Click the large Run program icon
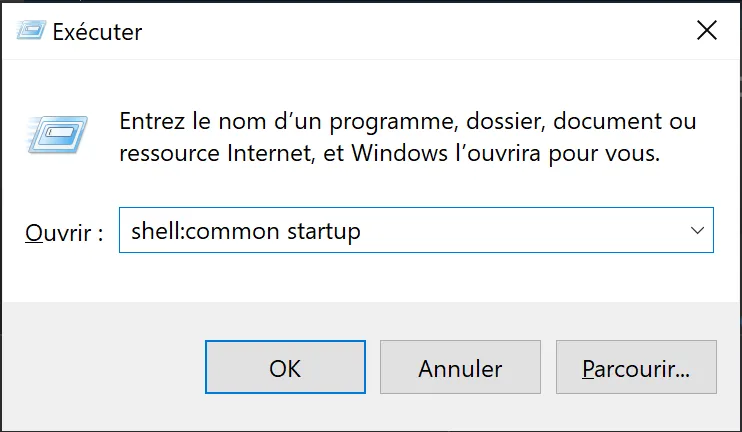This screenshot has height=432, width=742. (x=57, y=135)
